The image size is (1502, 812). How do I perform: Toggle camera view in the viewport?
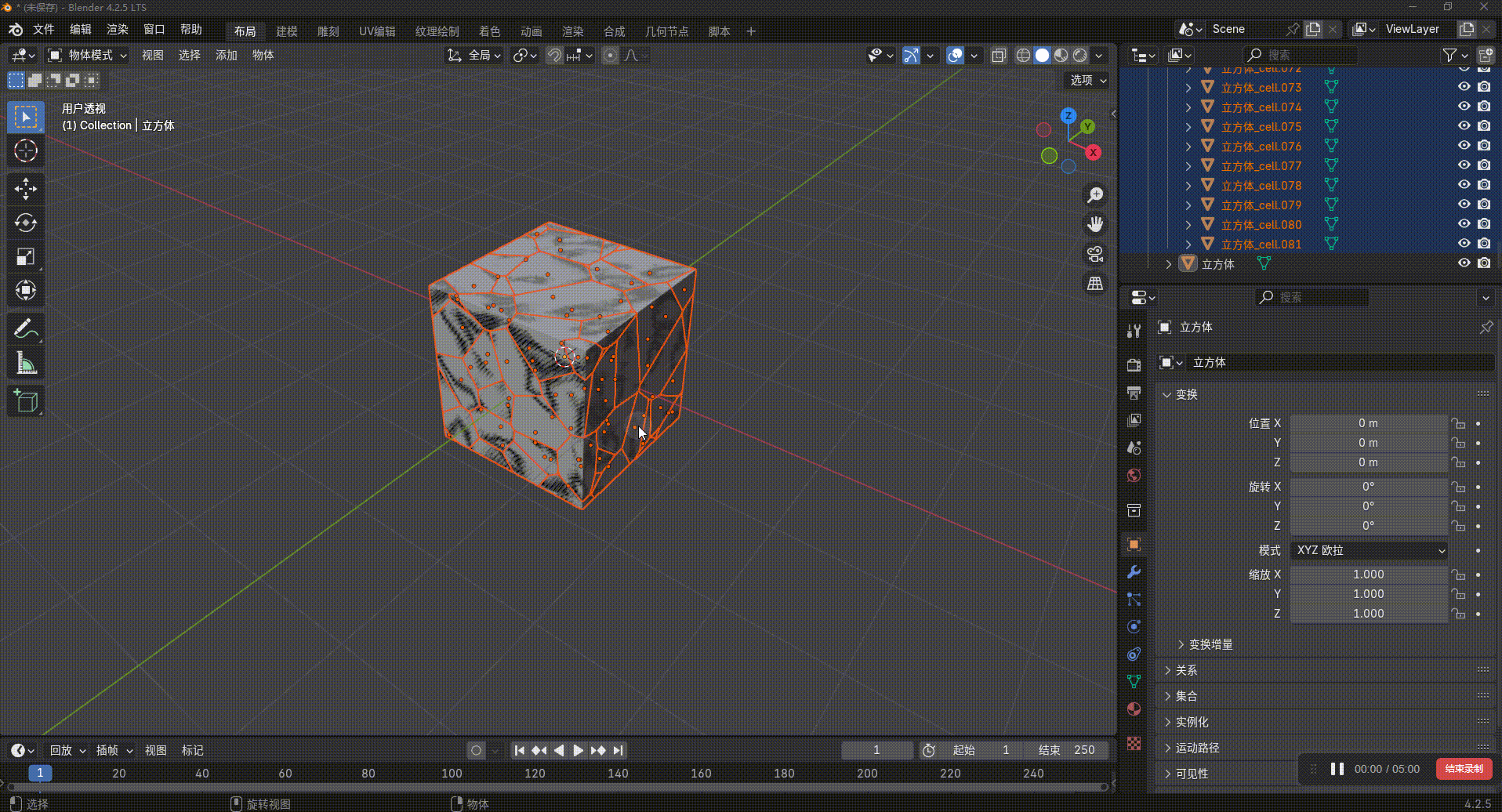(x=1094, y=254)
